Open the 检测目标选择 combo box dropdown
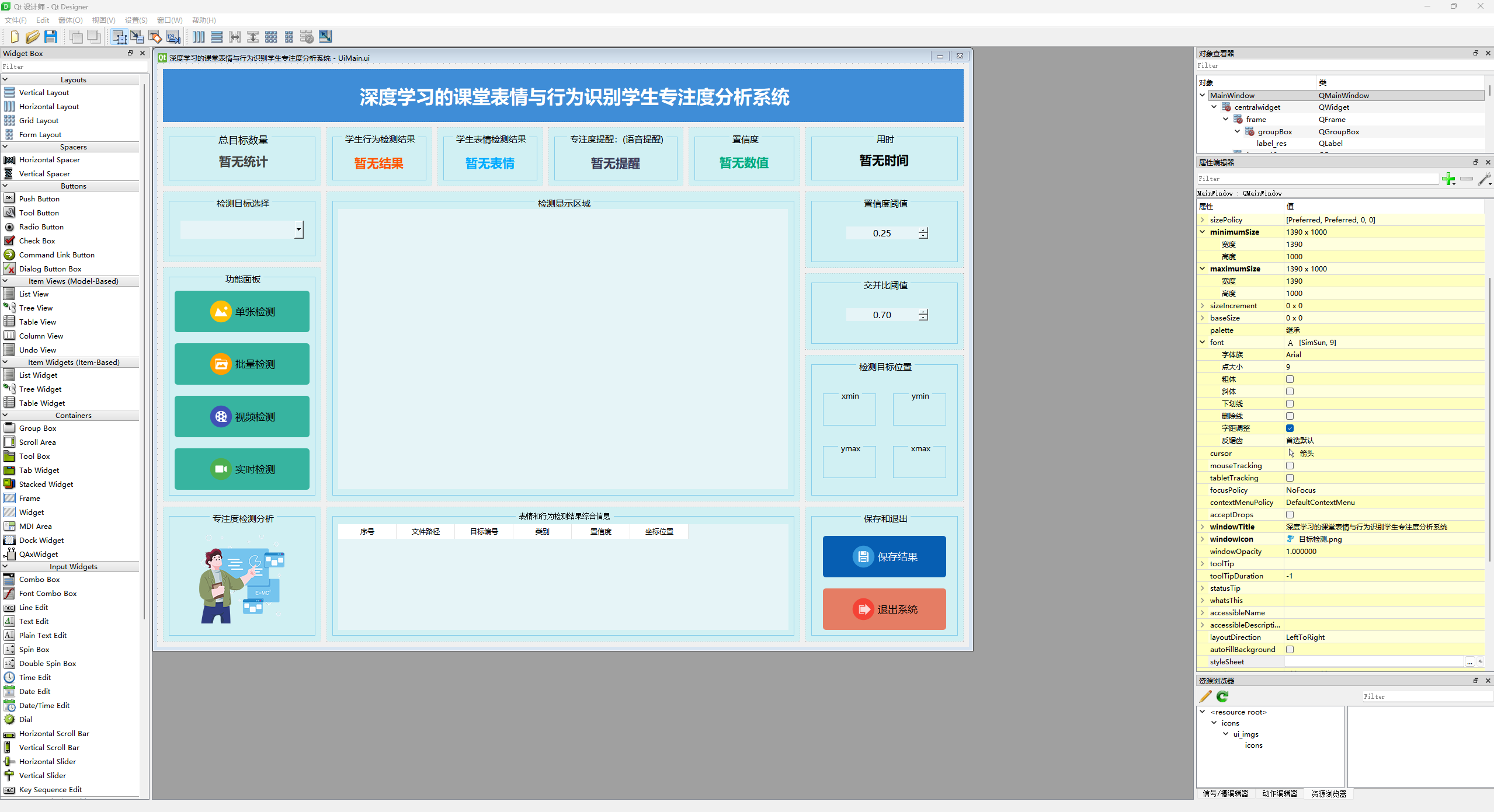Screen dimensions: 1494x812 tap(298, 230)
